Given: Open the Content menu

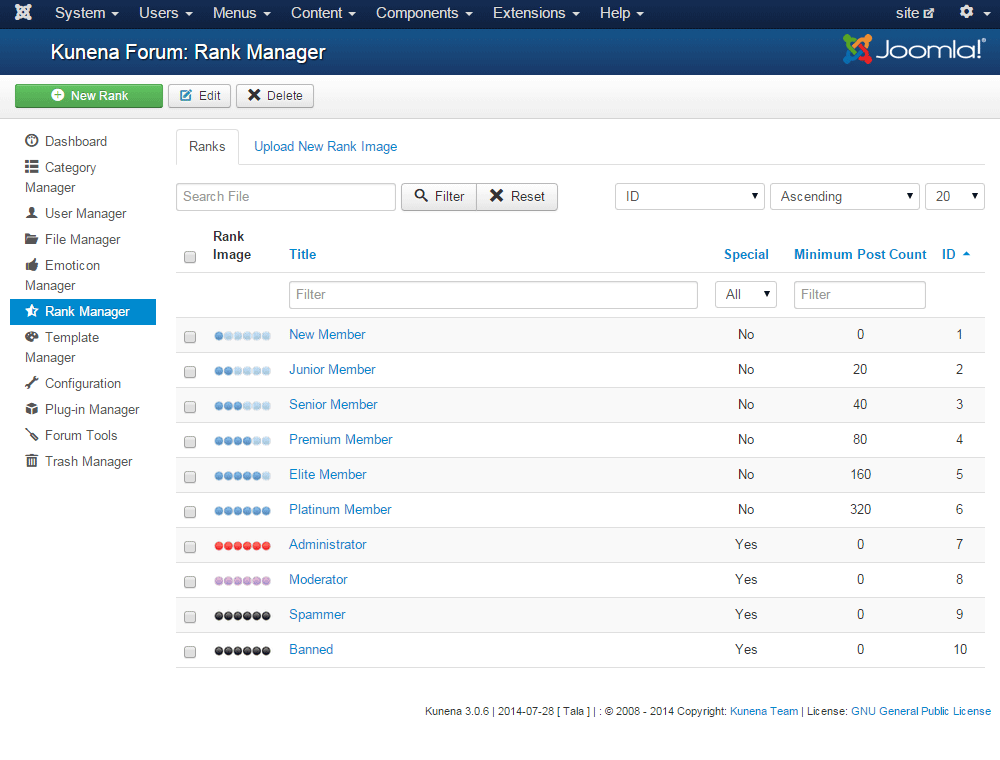Looking at the screenshot, I should click(323, 13).
